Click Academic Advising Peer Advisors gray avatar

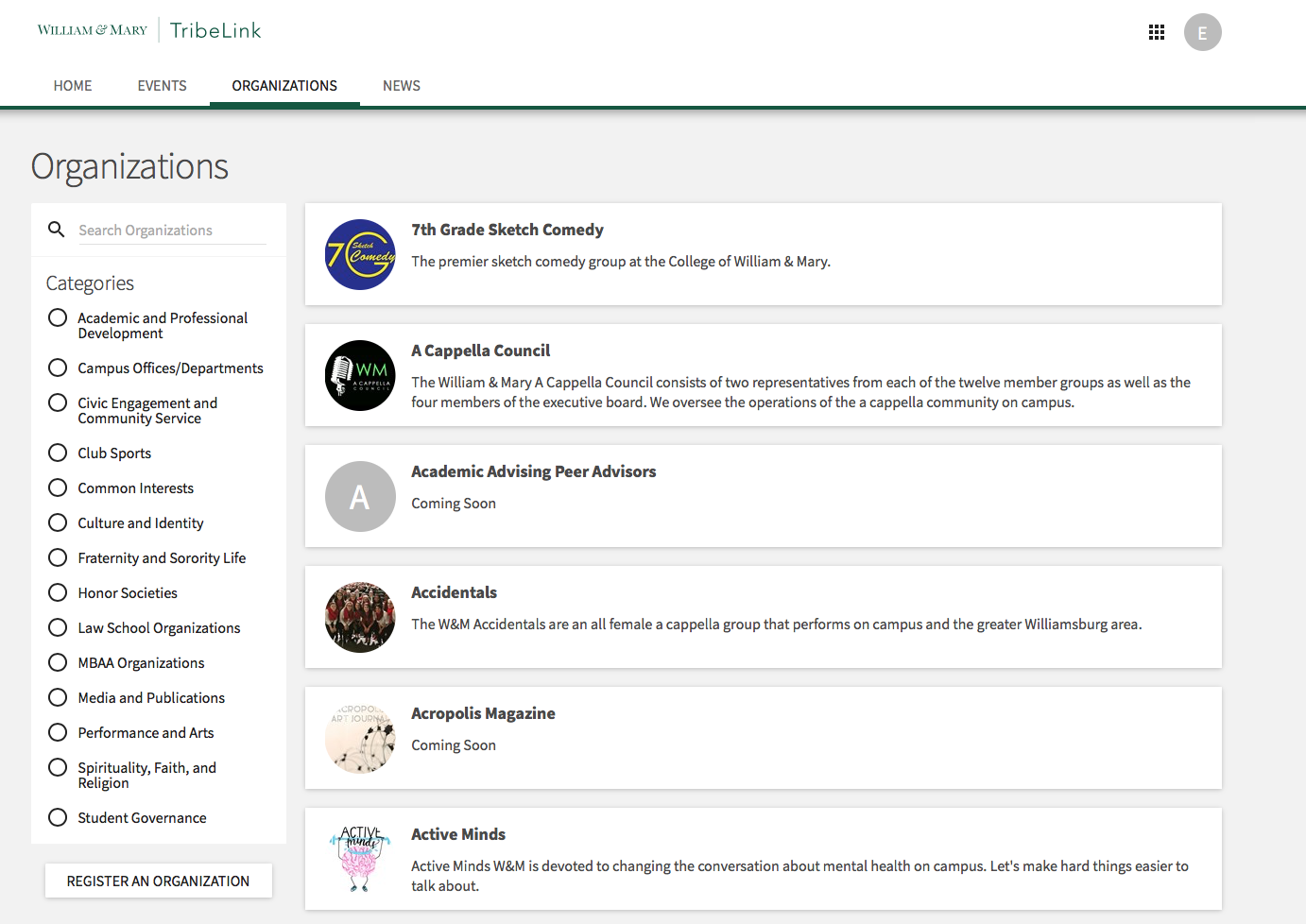(360, 496)
